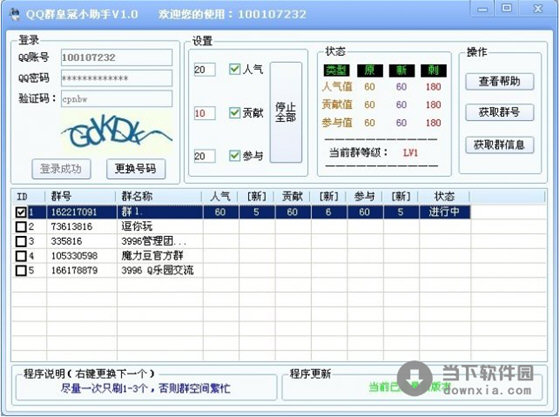The image size is (560, 417).
Task: Focus the QQ账号 input field
Action: point(117,57)
